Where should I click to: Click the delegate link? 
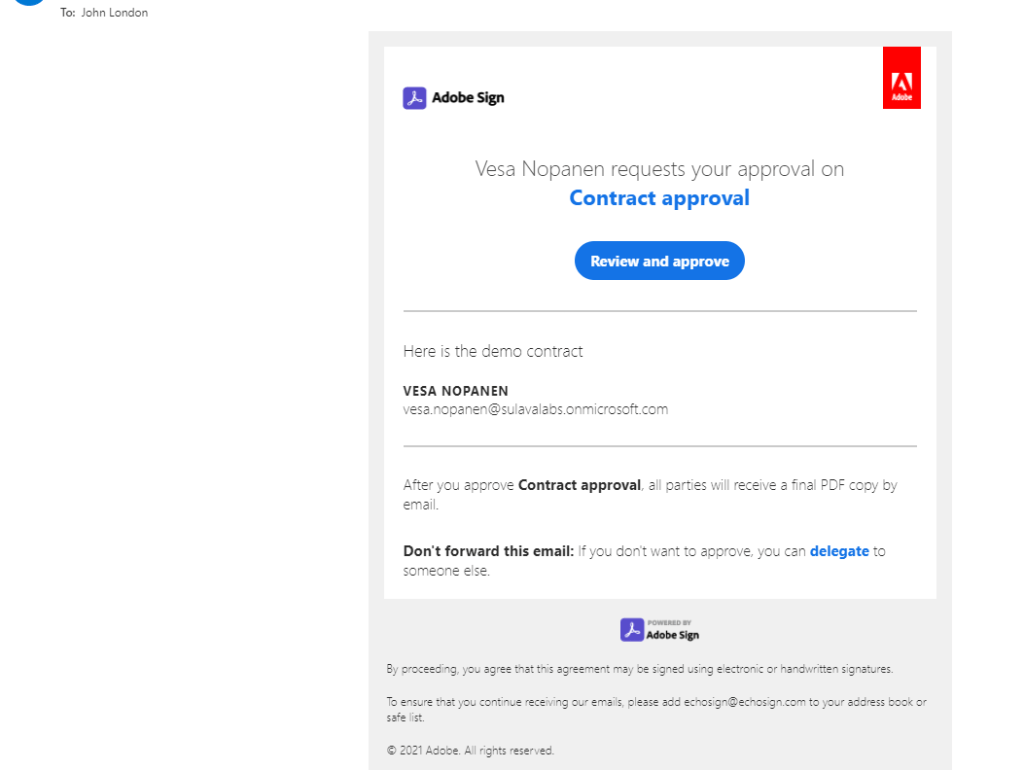tap(839, 551)
